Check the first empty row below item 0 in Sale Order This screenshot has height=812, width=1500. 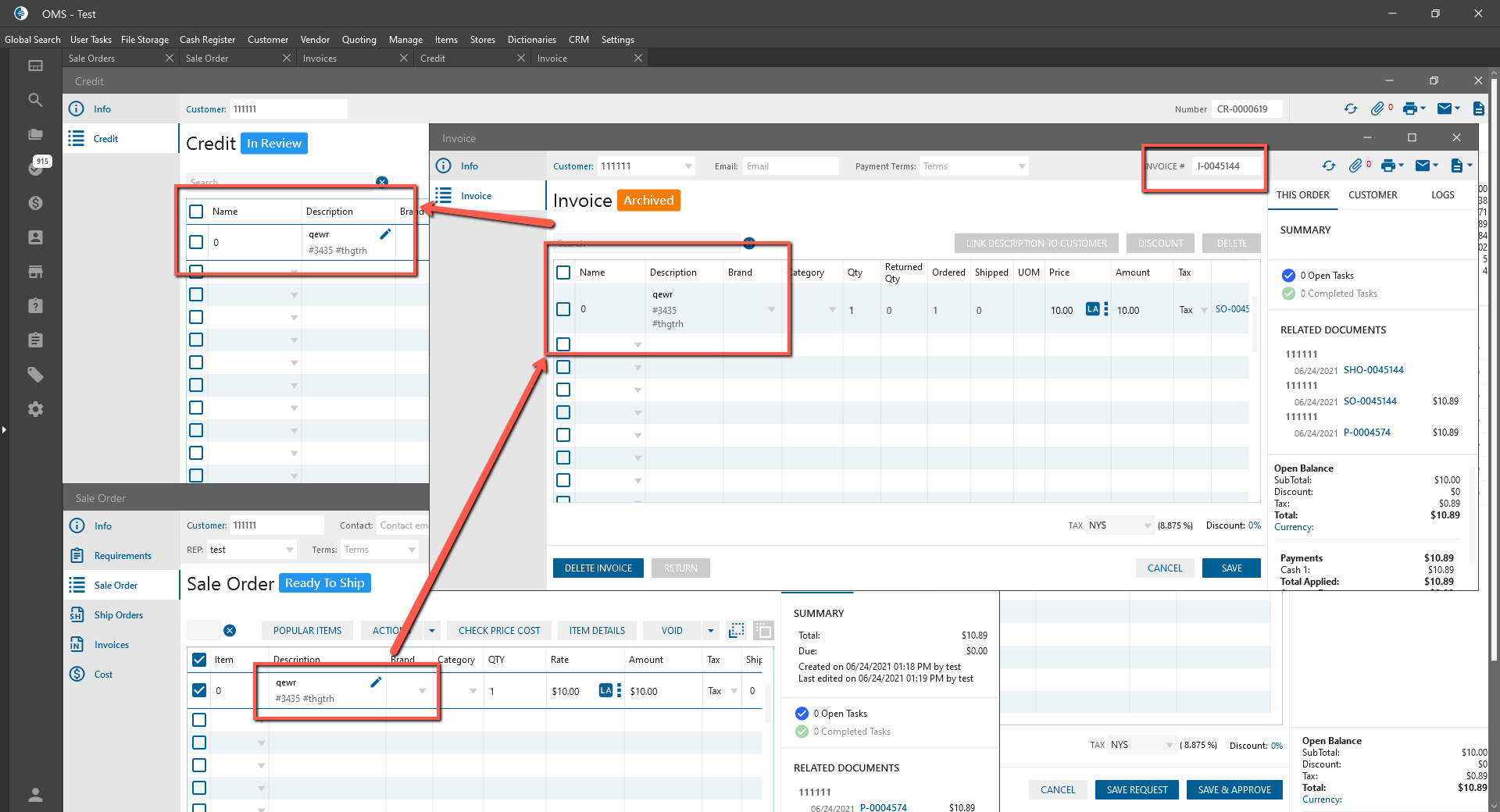[199, 720]
